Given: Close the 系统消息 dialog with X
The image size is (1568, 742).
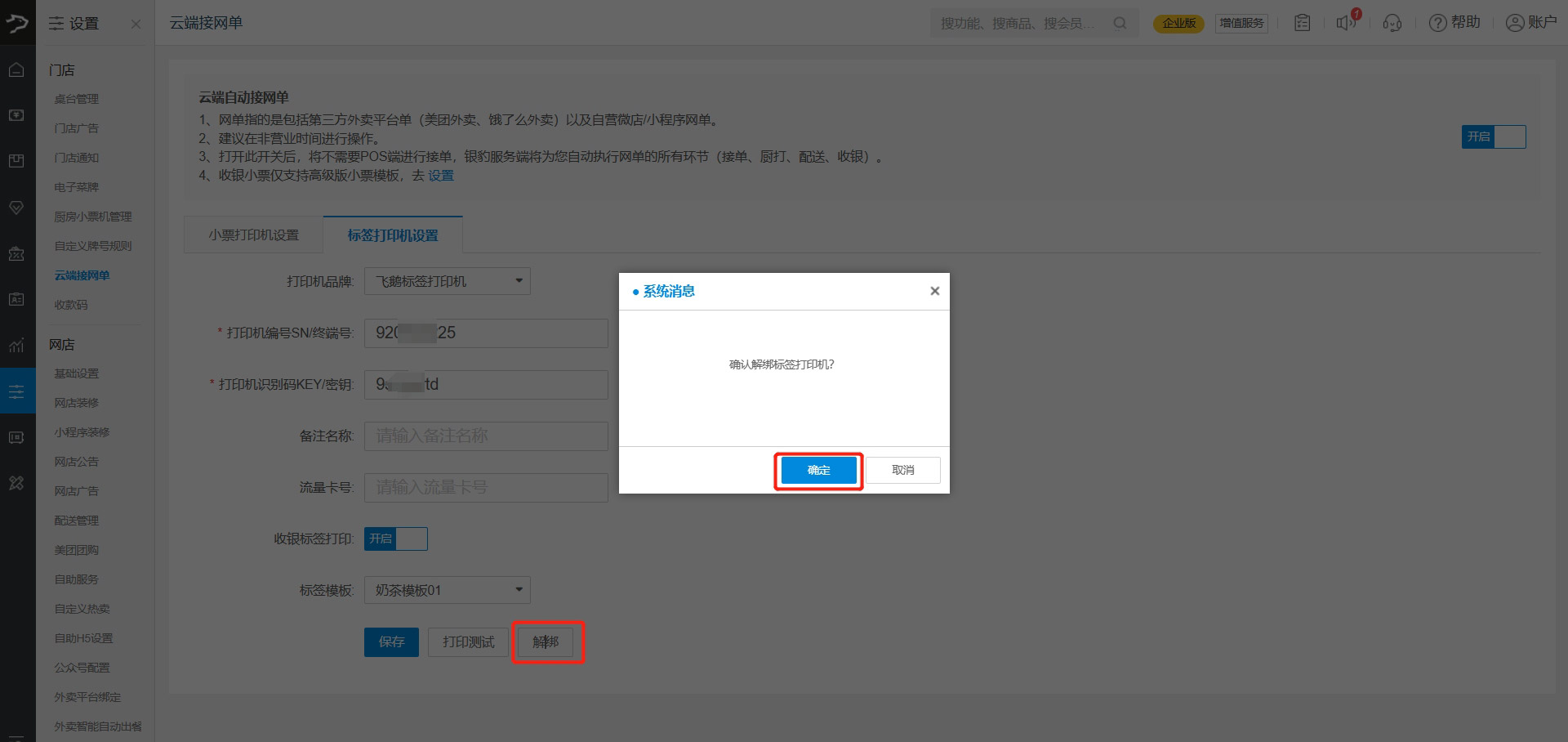Looking at the screenshot, I should 934,291.
